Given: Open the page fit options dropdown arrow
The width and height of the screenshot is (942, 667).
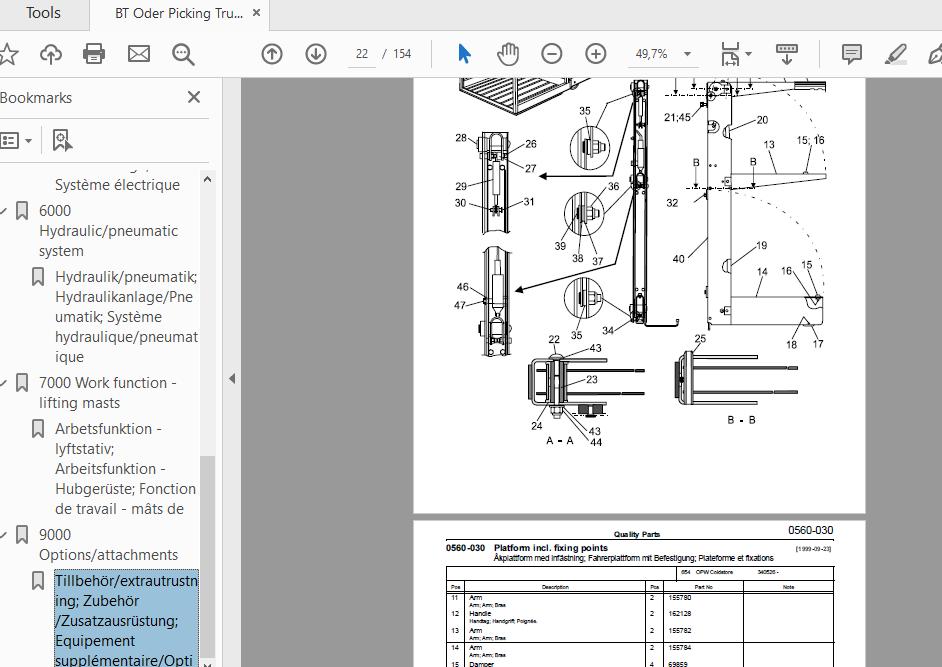Looking at the screenshot, I should click(749, 54).
